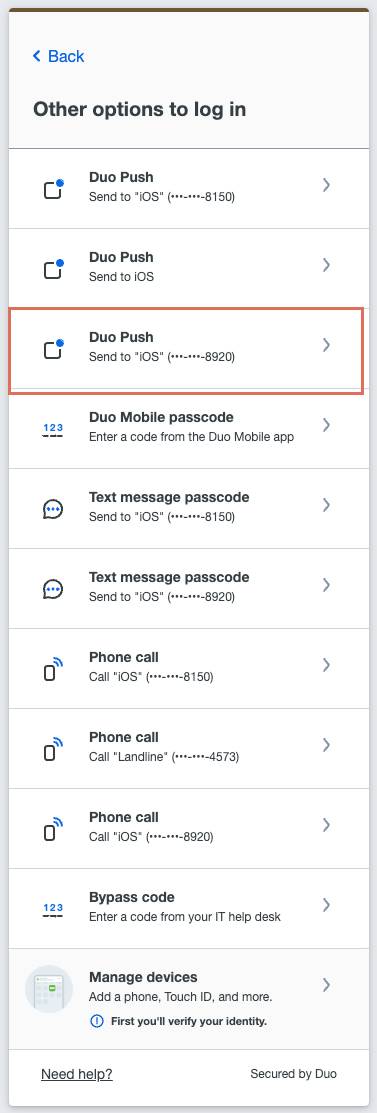Click the chevron on the Duo Push 8920 row
This screenshot has width=377, height=1113.
327,345
